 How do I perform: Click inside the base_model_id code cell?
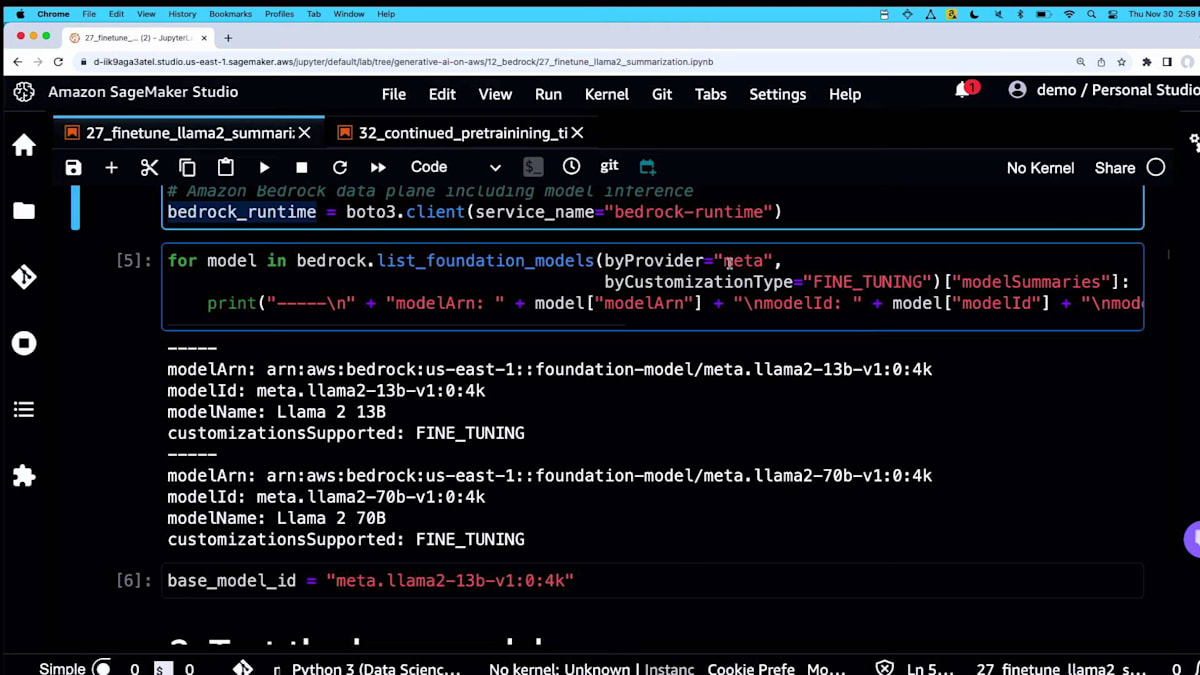[x=651, y=581]
